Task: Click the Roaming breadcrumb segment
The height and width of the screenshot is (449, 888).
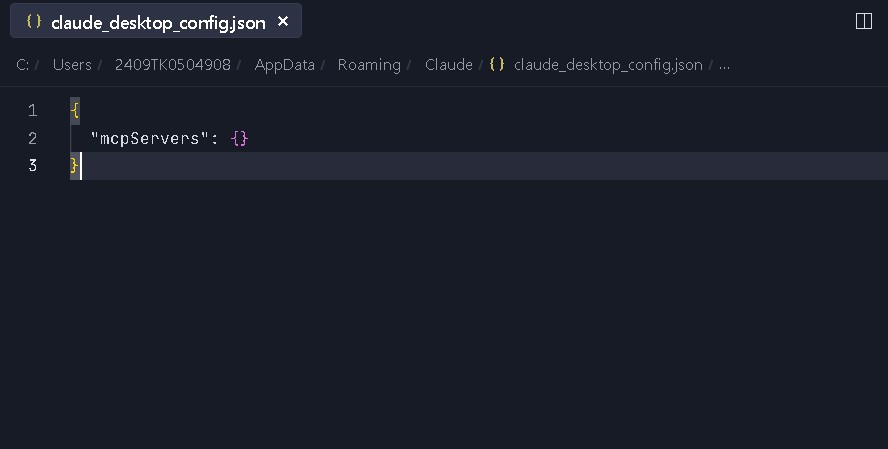Action: 368,64
